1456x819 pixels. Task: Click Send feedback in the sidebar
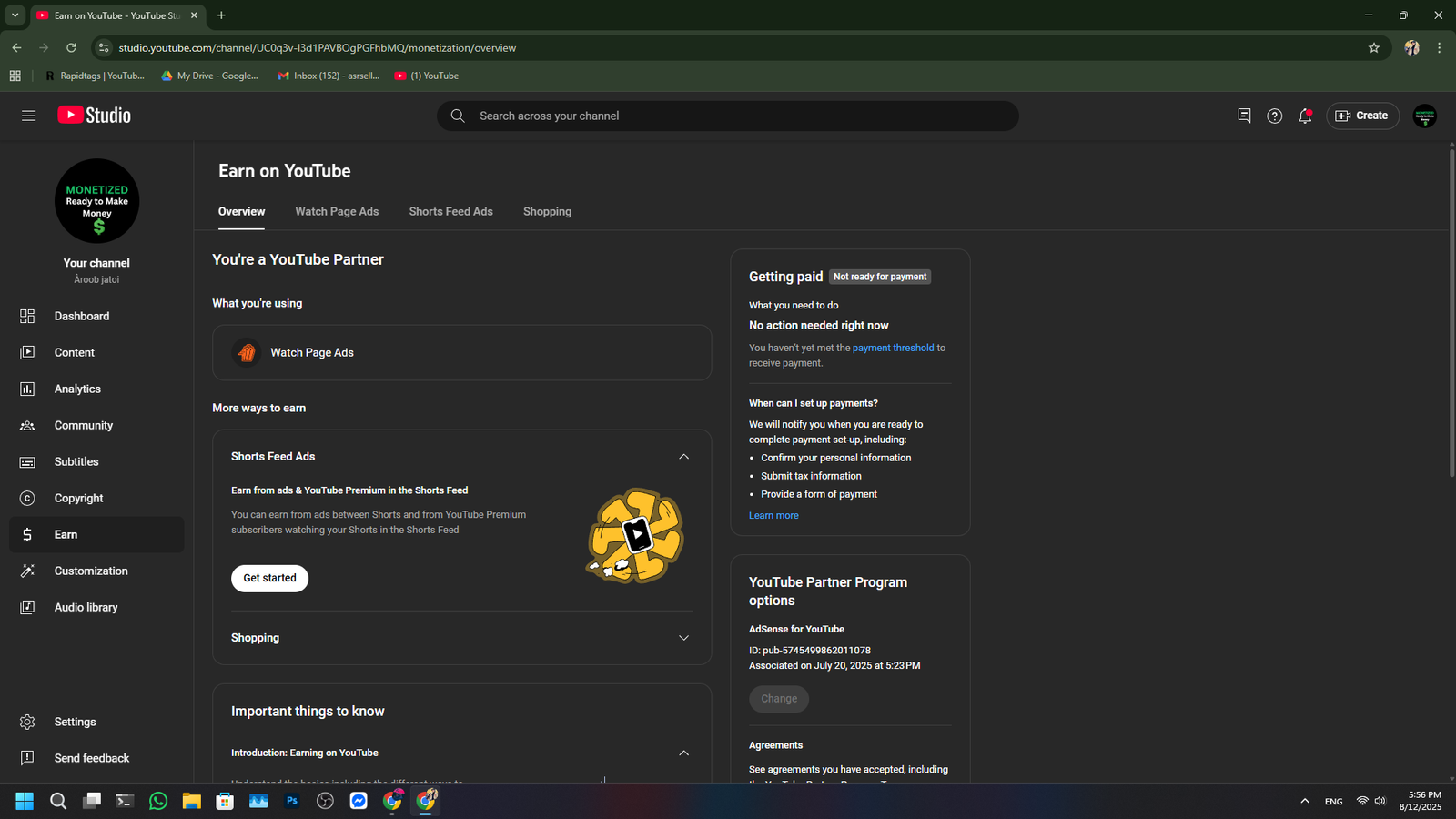pos(96,758)
